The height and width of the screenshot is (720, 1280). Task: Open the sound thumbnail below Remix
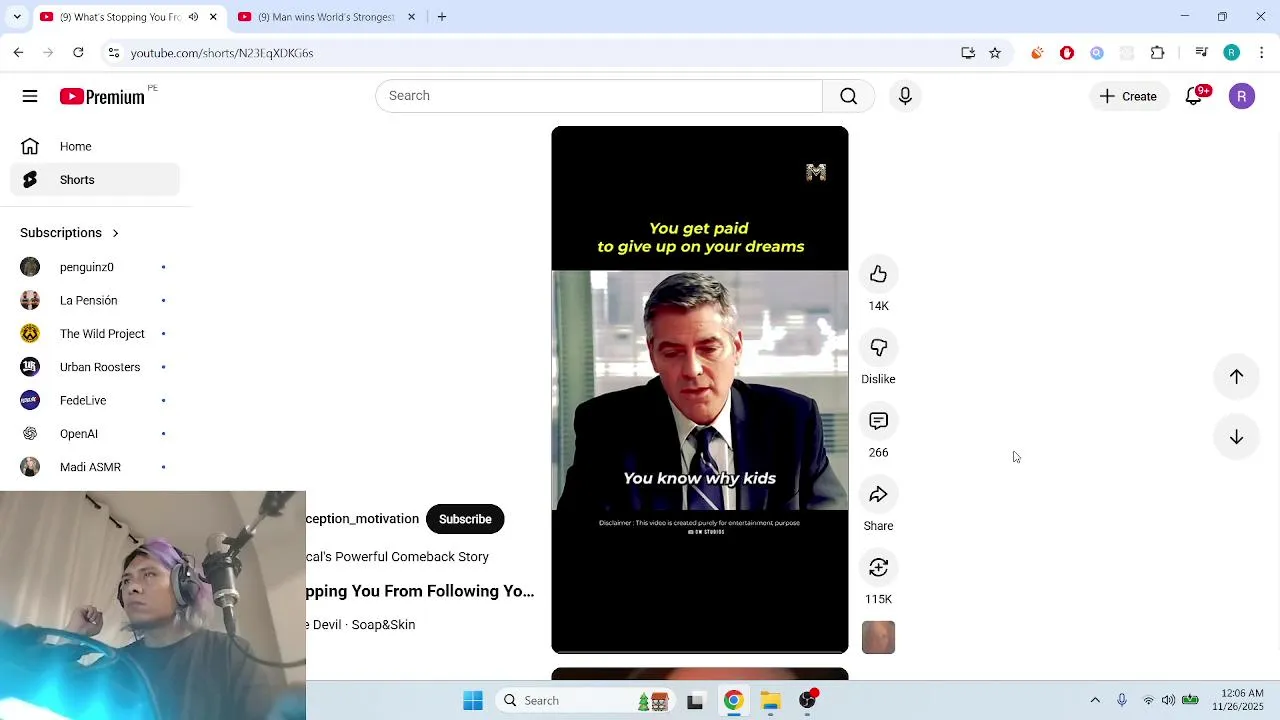click(x=878, y=637)
